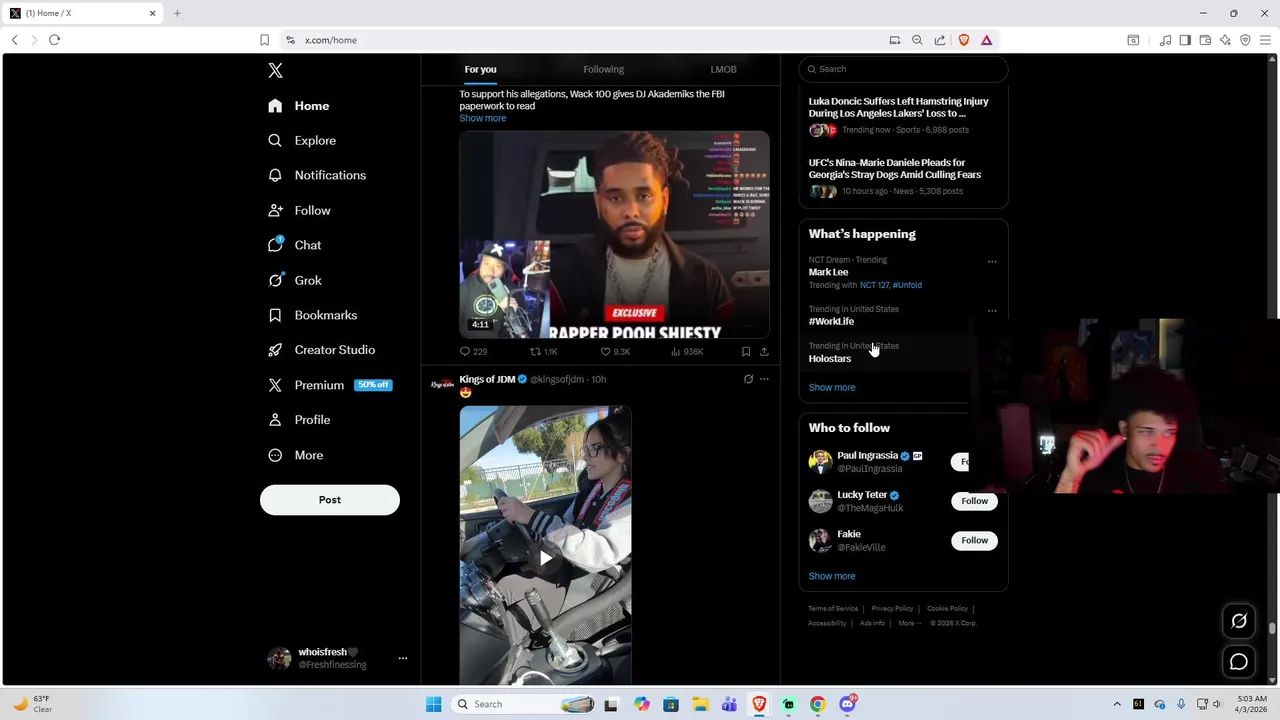View analytics showing 936K views
Viewport: 1280px width, 720px height.
[x=686, y=352]
